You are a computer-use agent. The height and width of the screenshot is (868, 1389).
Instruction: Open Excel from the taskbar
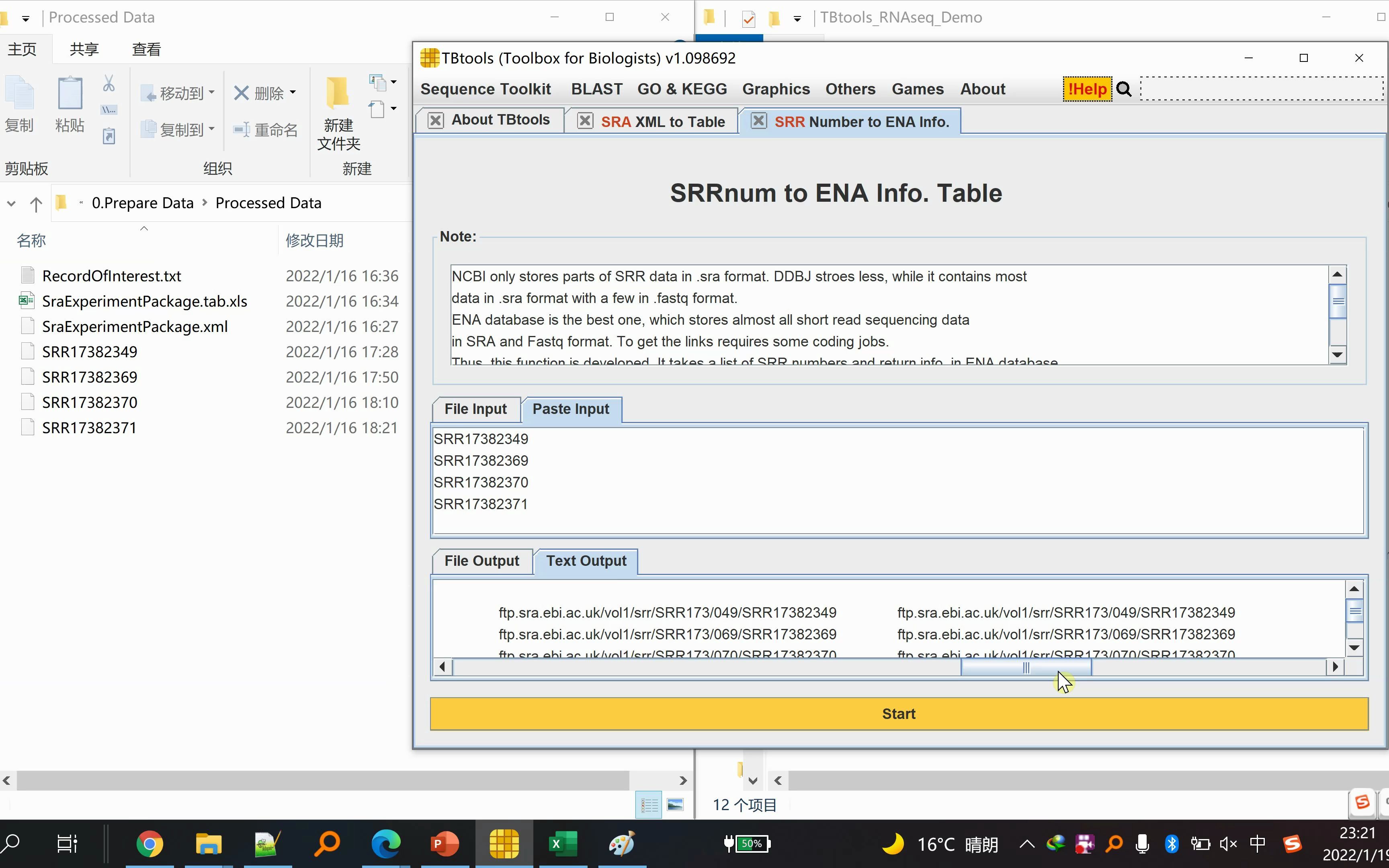pyautogui.click(x=563, y=844)
